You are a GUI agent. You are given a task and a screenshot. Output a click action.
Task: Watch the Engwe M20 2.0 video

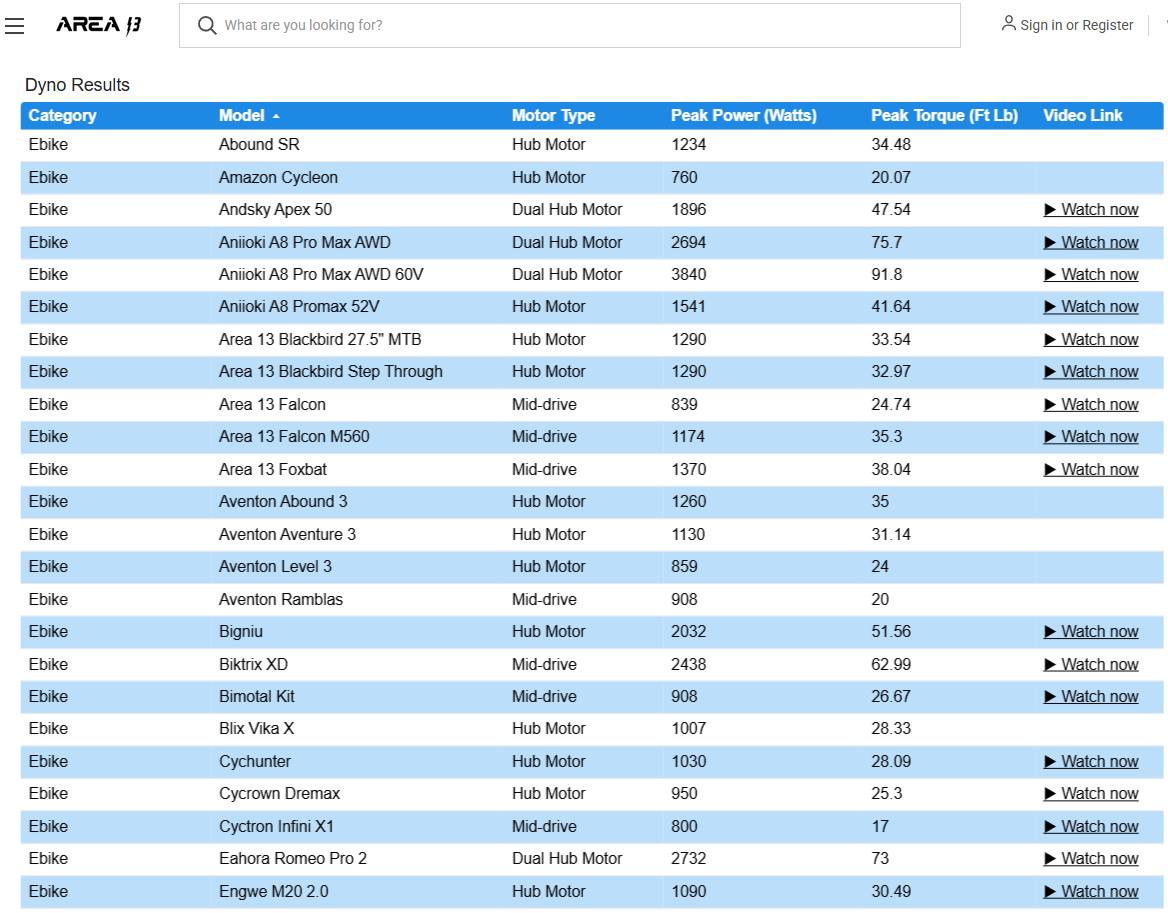(1091, 891)
